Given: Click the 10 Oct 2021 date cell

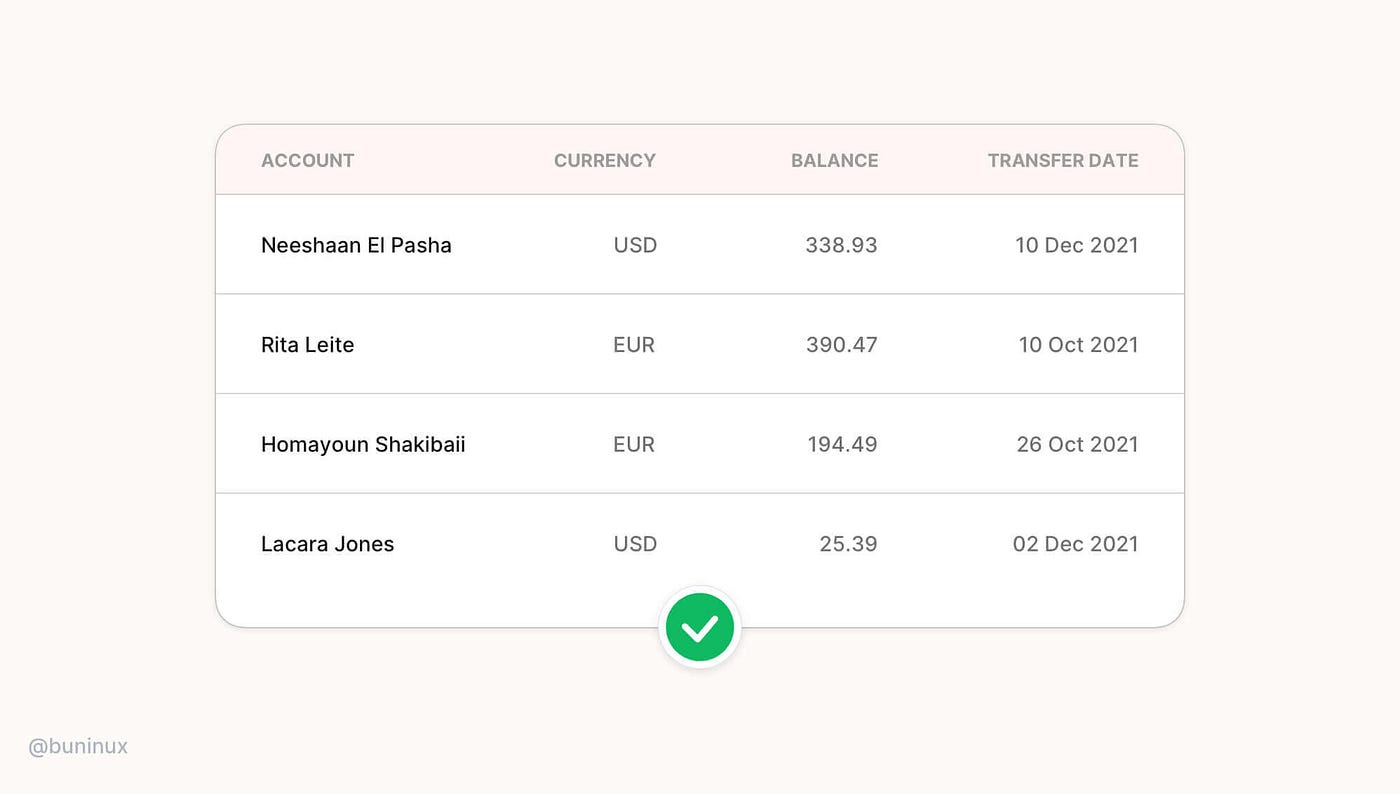Looking at the screenshot, I should point(1079,345).
